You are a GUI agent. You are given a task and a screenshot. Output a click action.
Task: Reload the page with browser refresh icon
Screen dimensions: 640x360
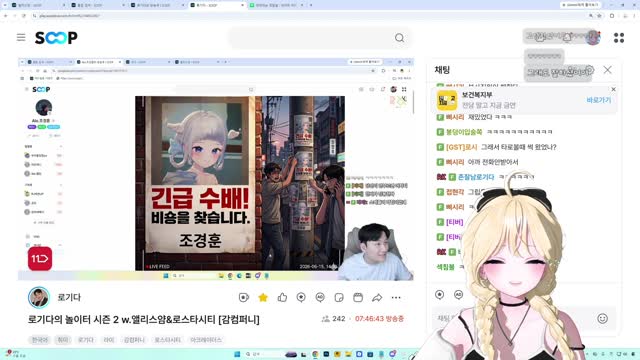coord(24,16)
